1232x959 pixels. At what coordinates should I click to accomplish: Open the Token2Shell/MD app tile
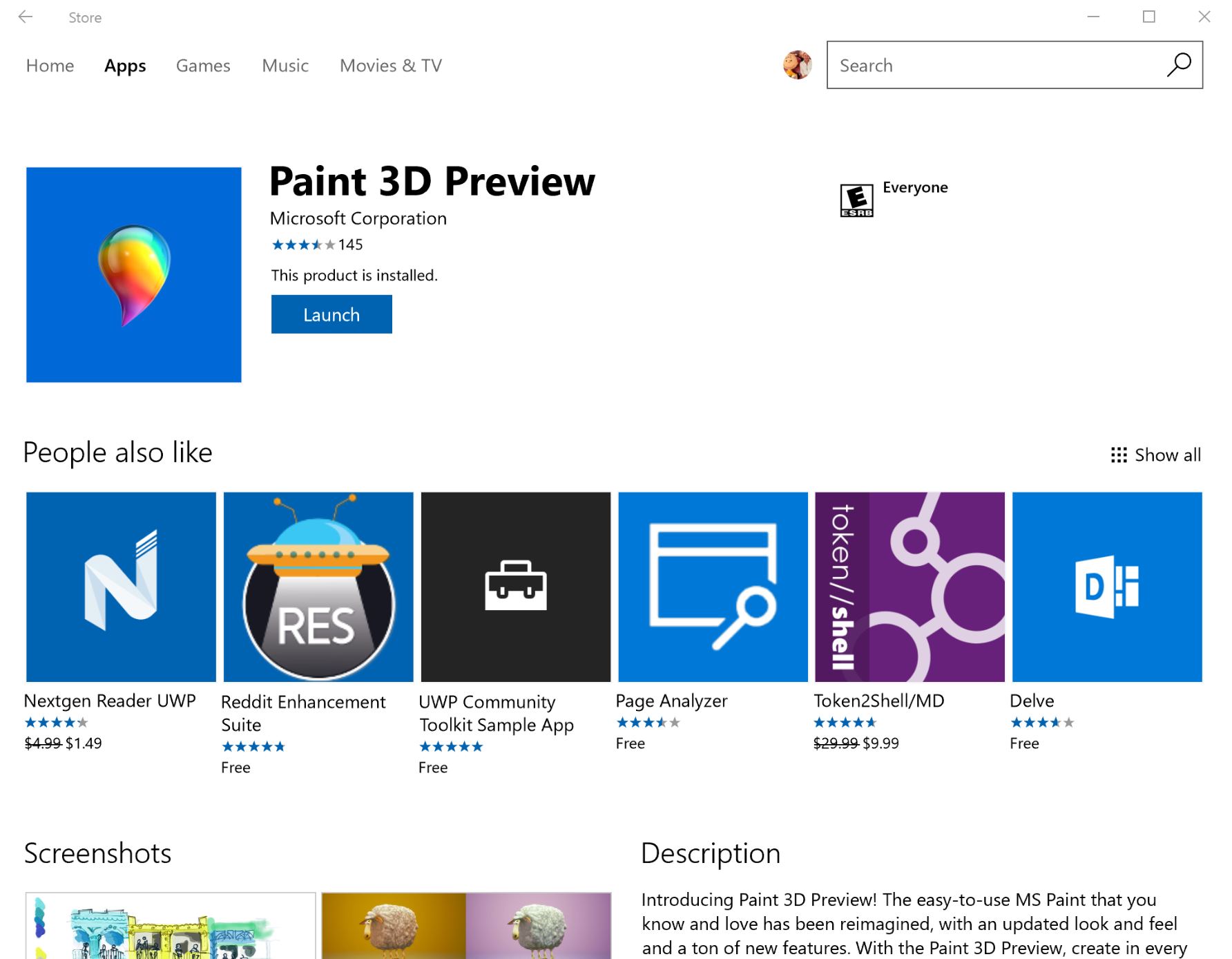909,587
